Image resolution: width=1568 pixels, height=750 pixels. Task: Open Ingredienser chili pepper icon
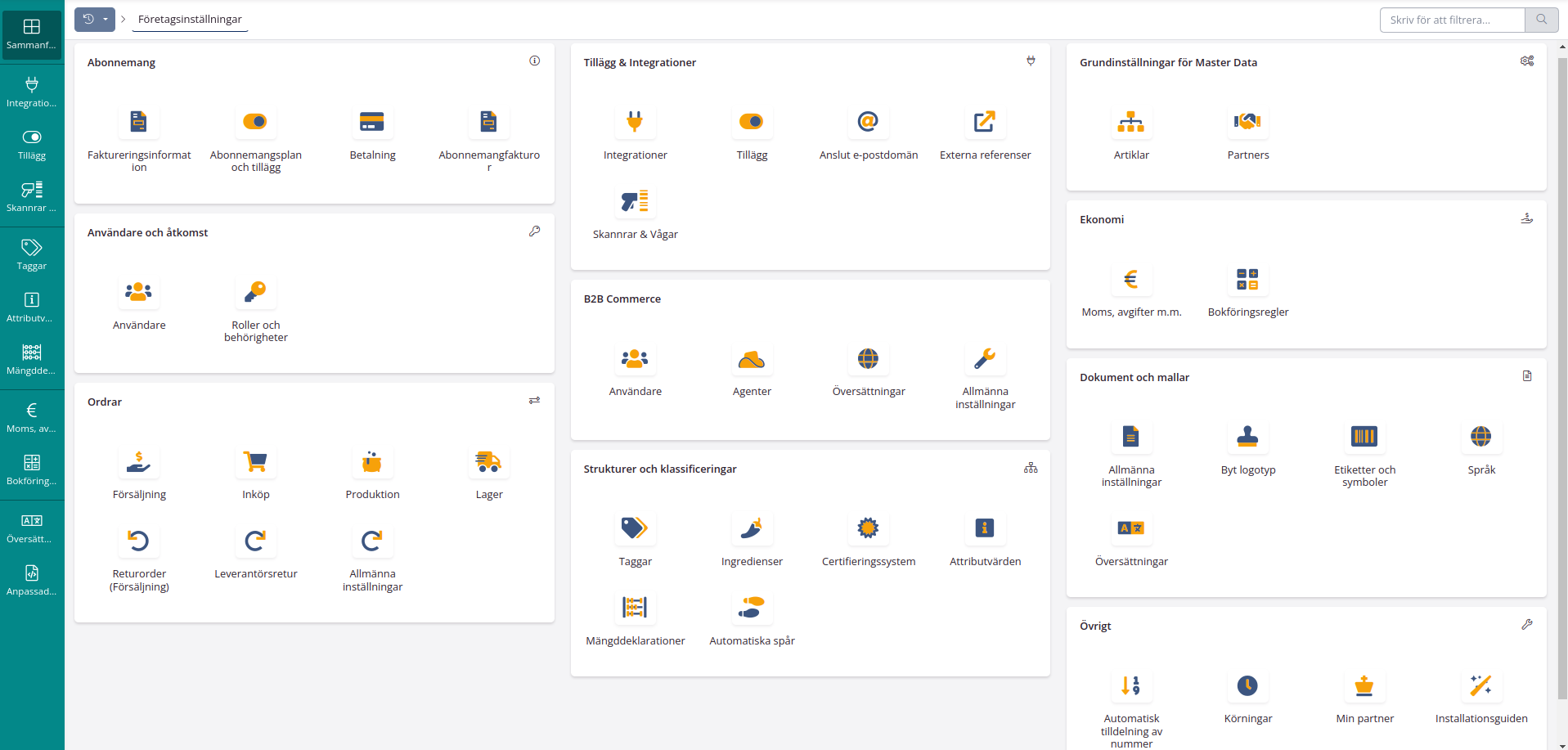pyautogui.click(x=752, y=529)
